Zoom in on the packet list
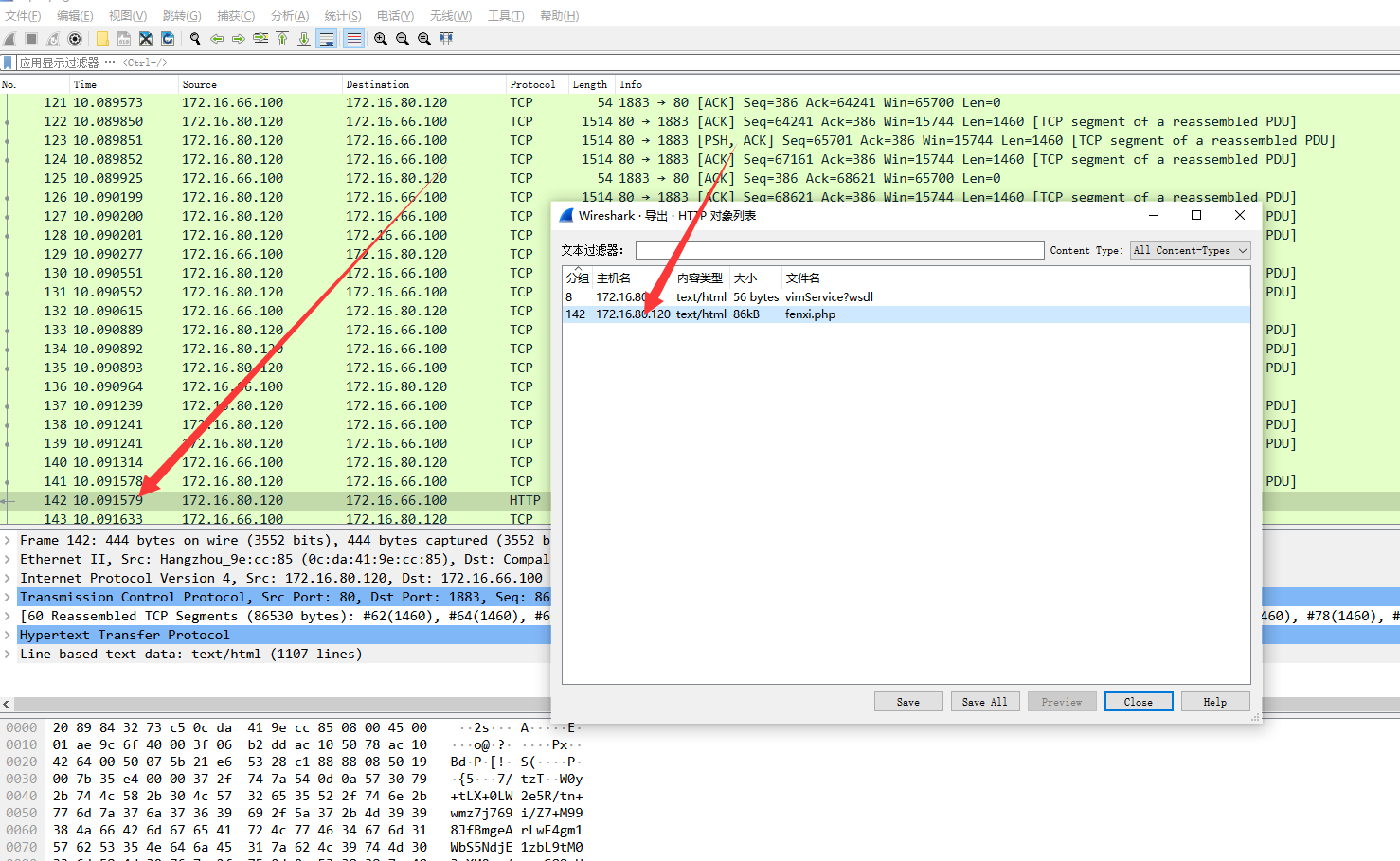1400x861 pixels. 381,38
